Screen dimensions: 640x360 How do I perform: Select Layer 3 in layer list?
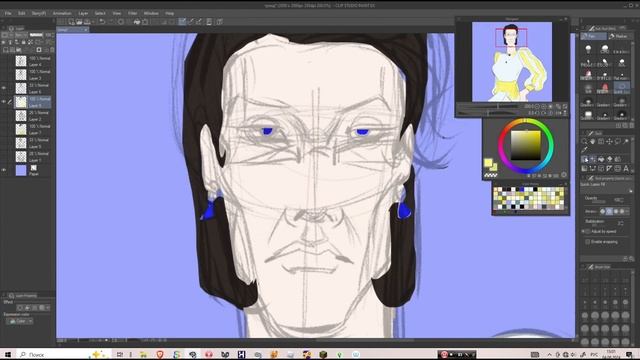coord(33,75)
